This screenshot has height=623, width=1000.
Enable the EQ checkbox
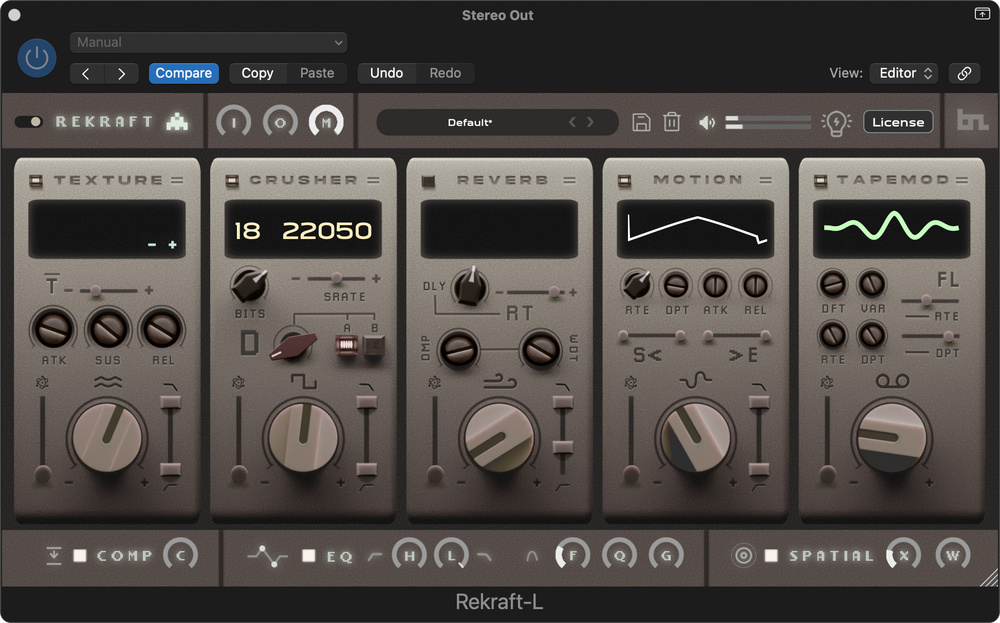309,556
